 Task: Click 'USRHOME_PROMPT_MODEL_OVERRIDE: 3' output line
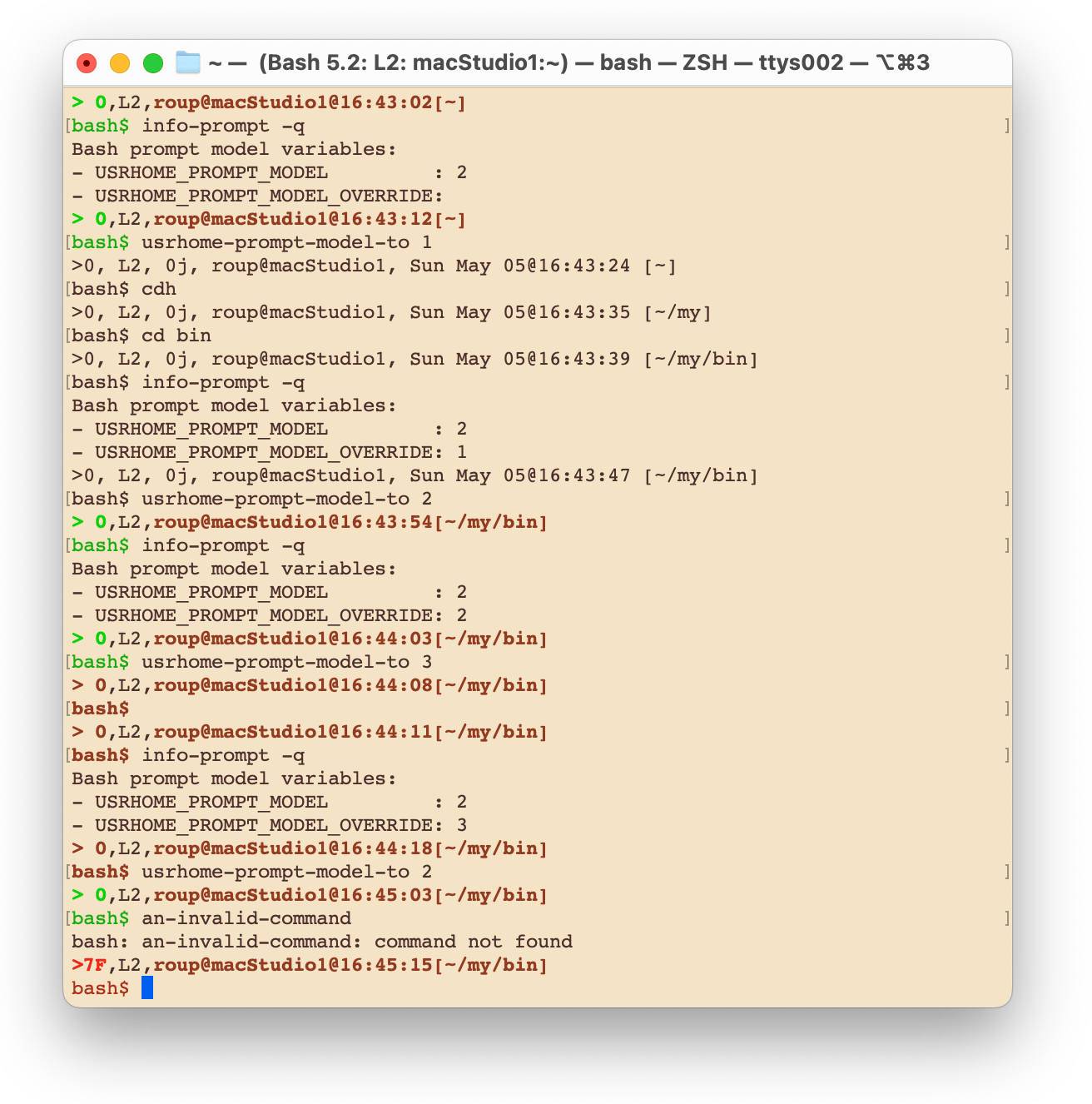(269, 825)
